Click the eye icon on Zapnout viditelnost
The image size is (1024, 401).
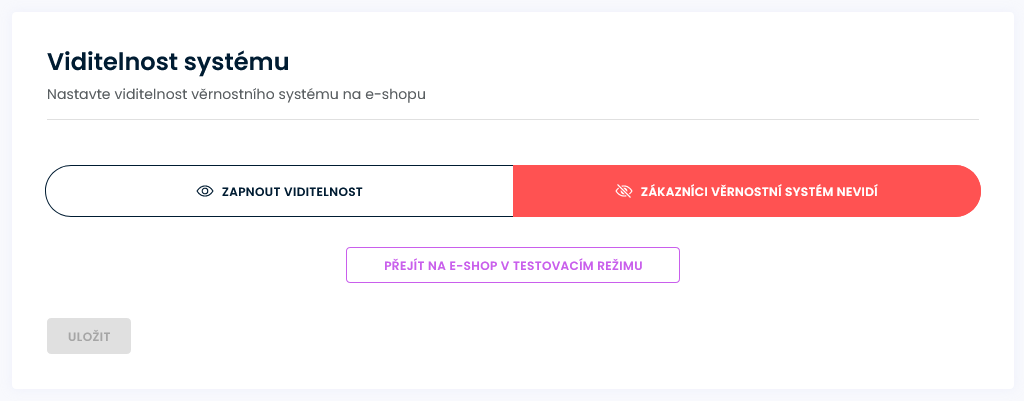[x=205, y=191]
